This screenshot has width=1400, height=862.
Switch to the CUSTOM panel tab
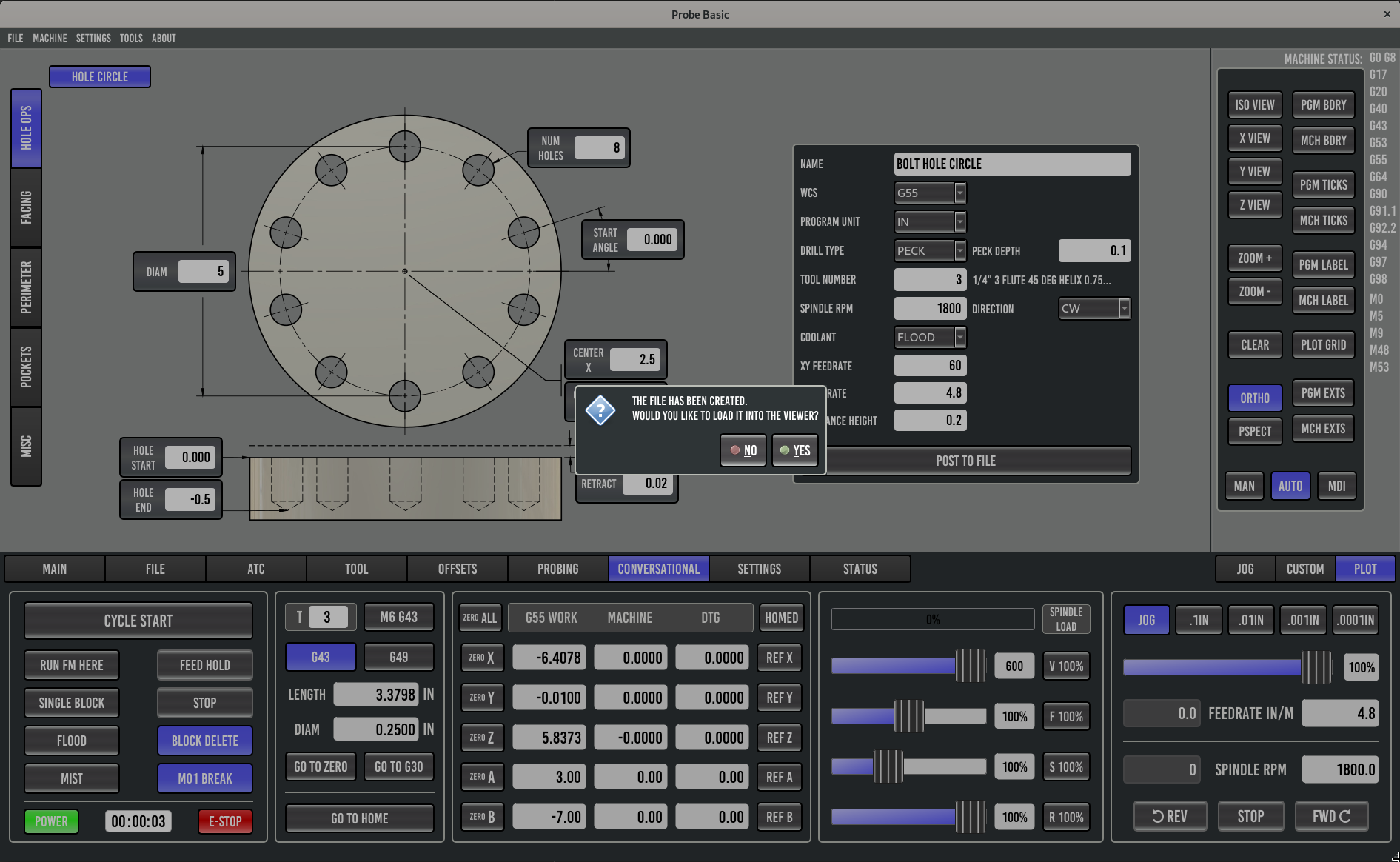pyautogui.click(x=1305, y=569)
